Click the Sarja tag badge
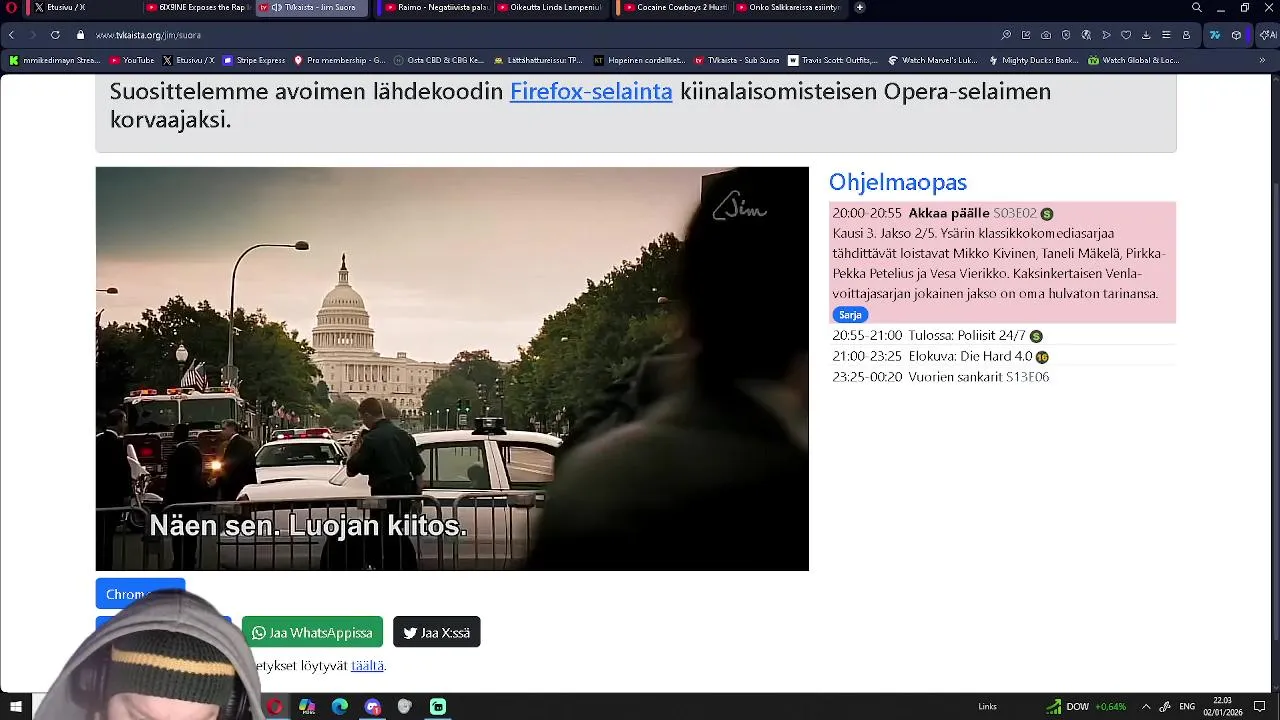The image size is (1280, 720). click(x=850, y=315)
